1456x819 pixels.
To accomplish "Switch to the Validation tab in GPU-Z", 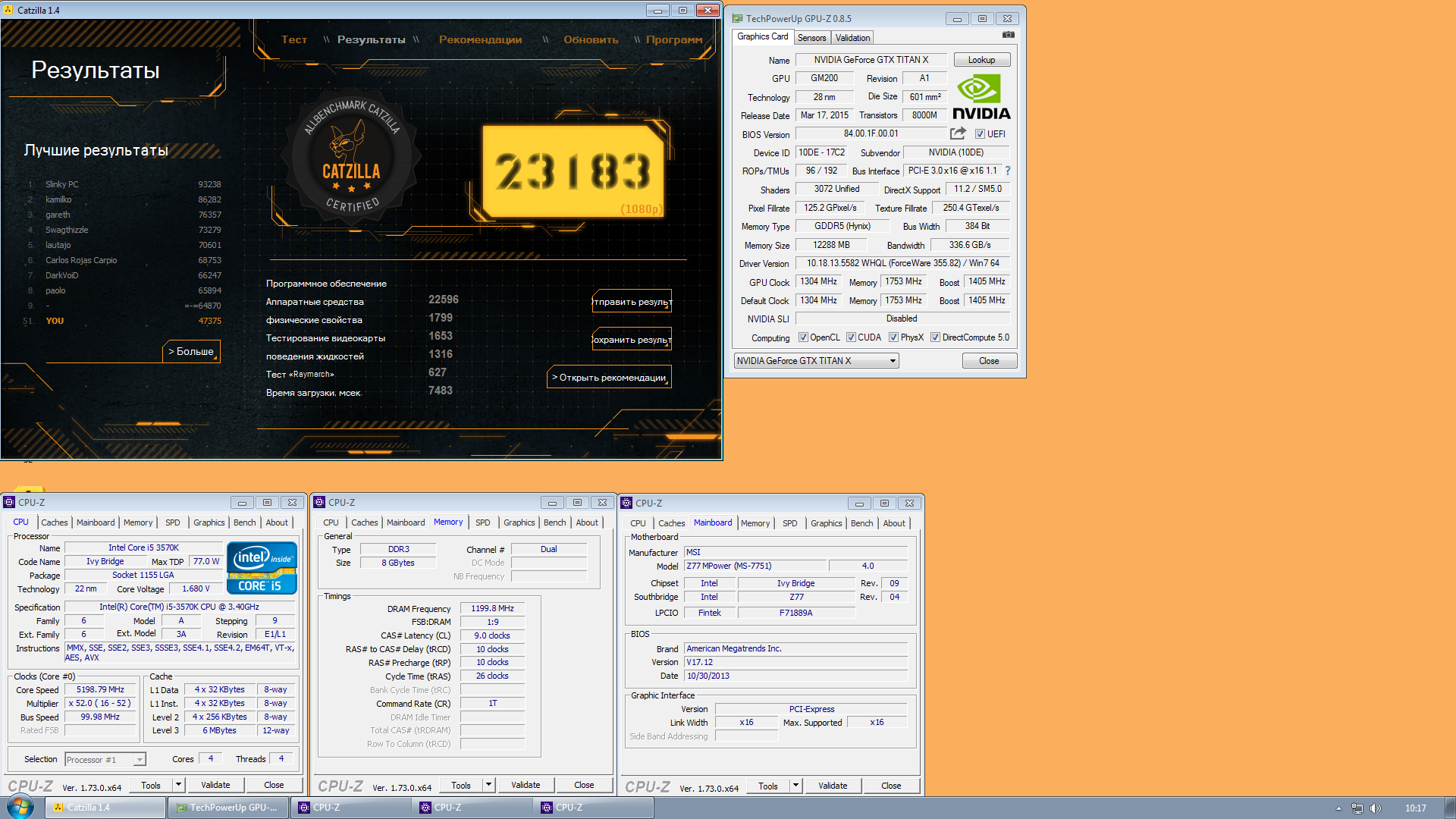I will point(852,38).
